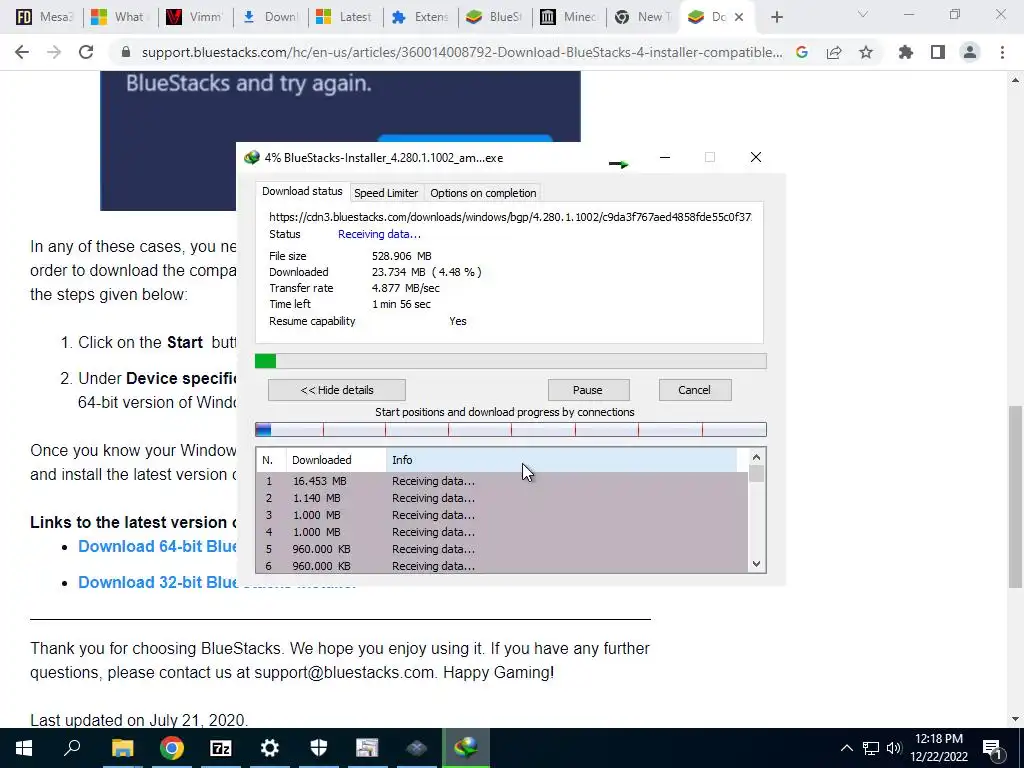Show hidden system tray icons

tap(846, 748)
